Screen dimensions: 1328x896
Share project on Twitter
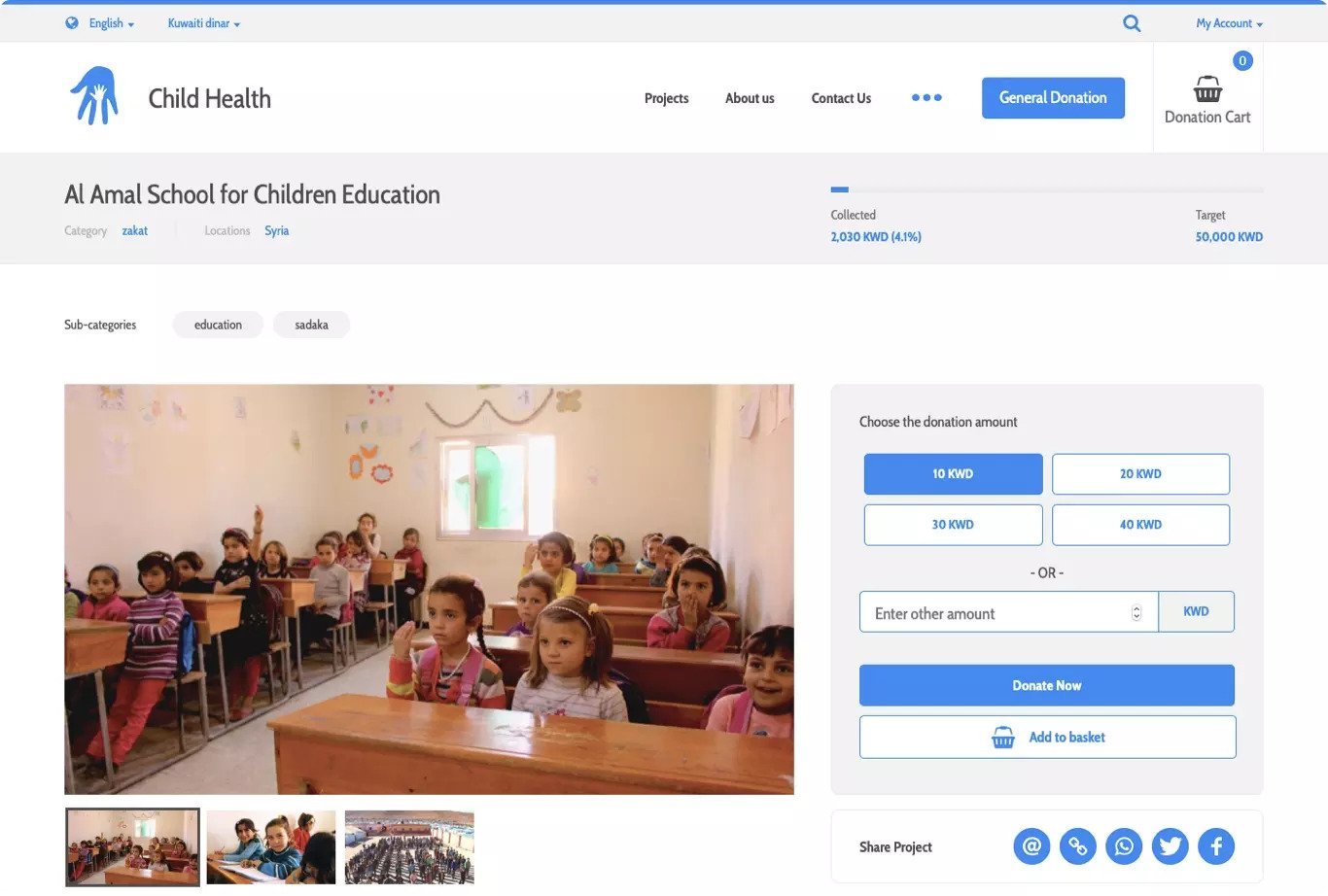click(1171, 846)
